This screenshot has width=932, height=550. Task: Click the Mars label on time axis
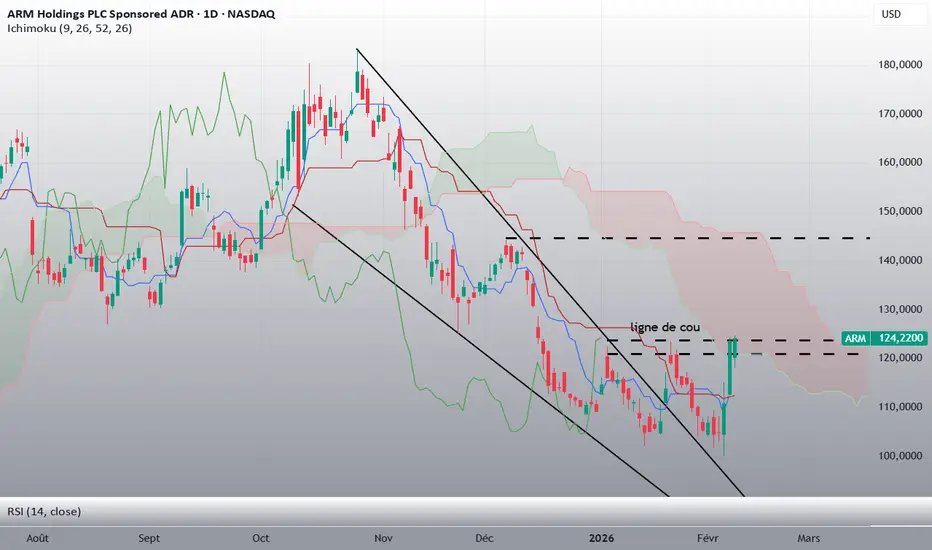tap(808, 538)
